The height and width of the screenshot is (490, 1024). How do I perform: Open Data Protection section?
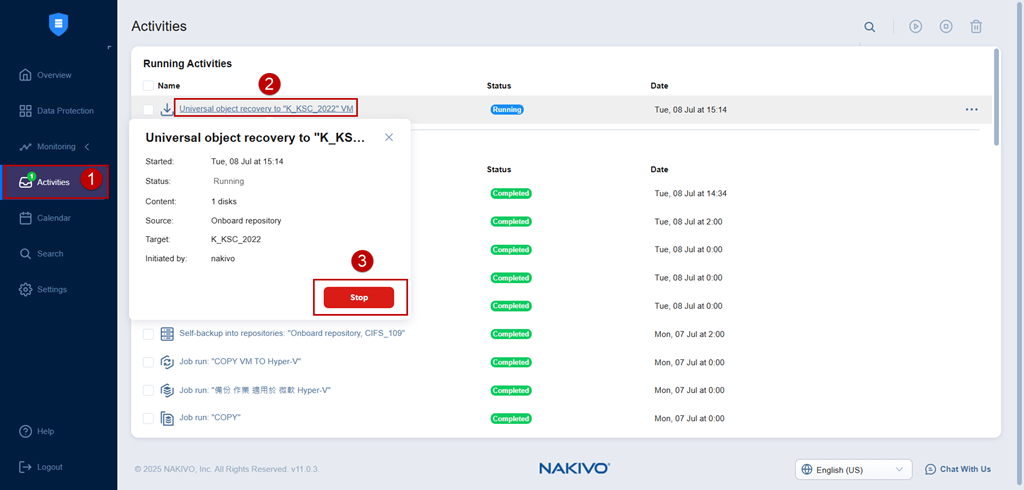pyautogui.click(x=57, y=111)
